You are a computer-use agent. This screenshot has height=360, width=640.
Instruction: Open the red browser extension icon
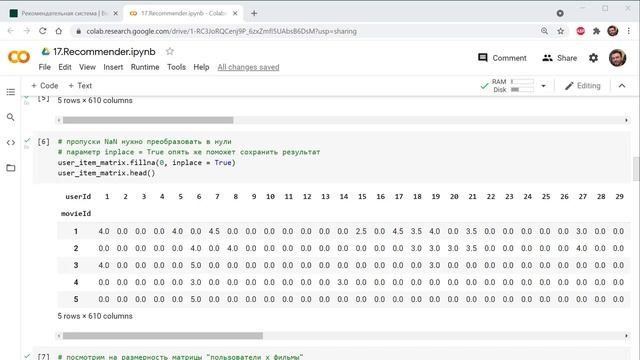pyautogui.click(x=580, y=31)
